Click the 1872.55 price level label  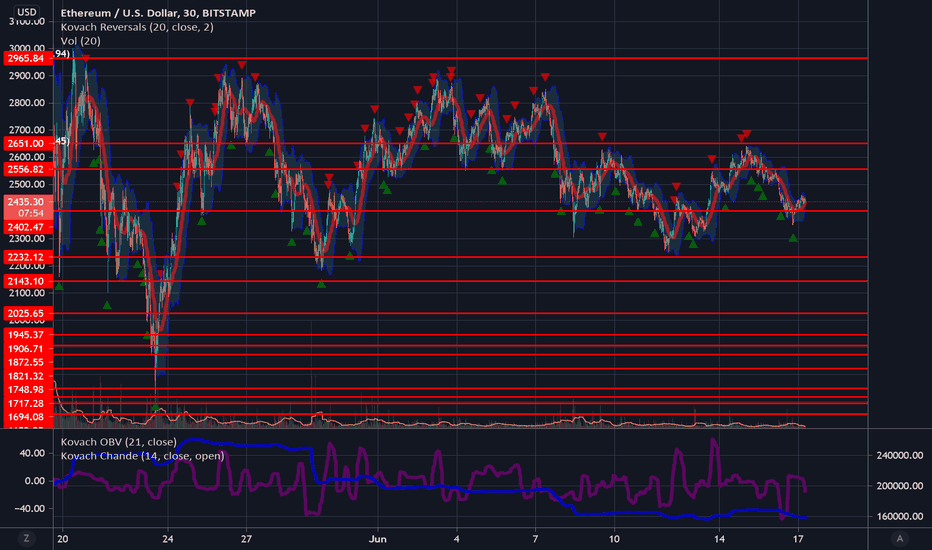click(x=26, y=362)
